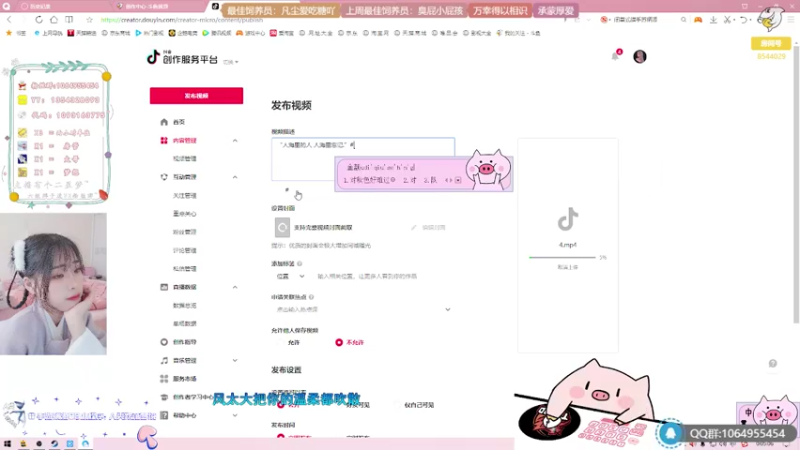Click the gamepad icon in browser toolbar
The image size is (800, 450).
point(698,19)
